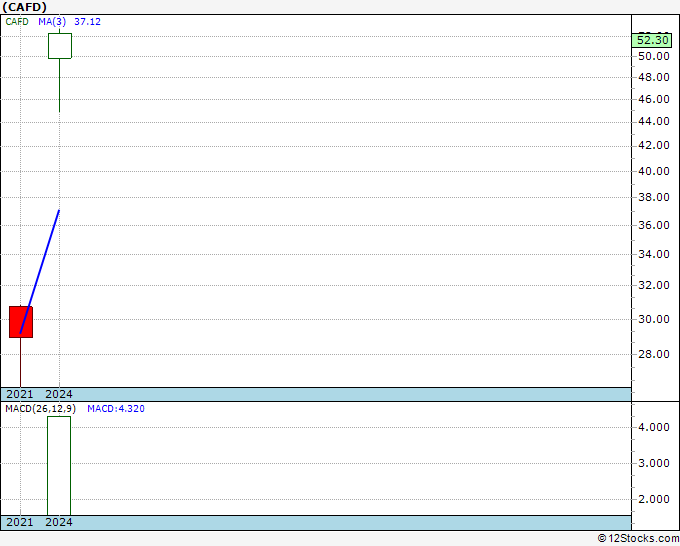Click the MACD(26,12,9) indicator label
Image resolution: width=680 pixels, height=546 pixels.
40,409
